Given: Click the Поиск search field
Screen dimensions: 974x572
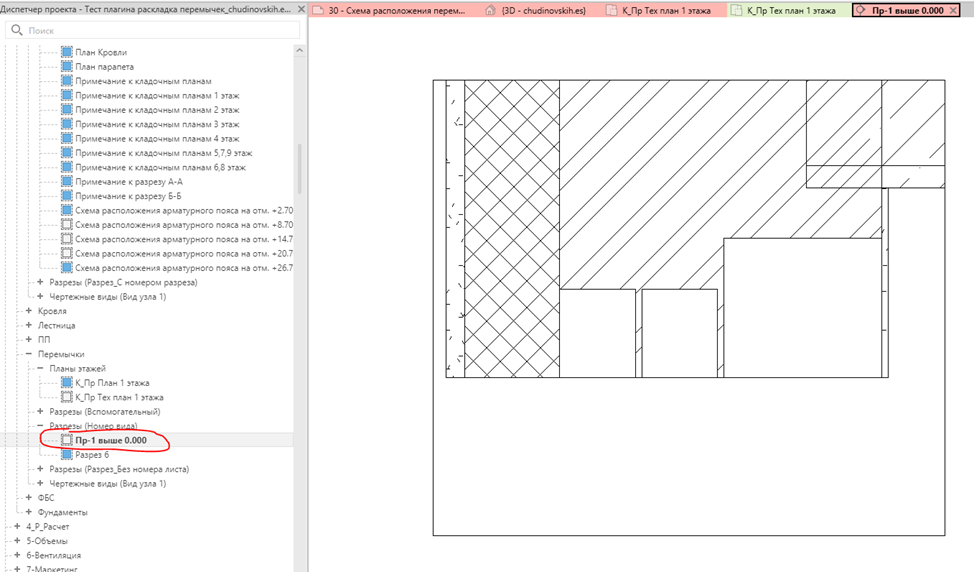Looking at the screenshot, I should coord(153,30).
